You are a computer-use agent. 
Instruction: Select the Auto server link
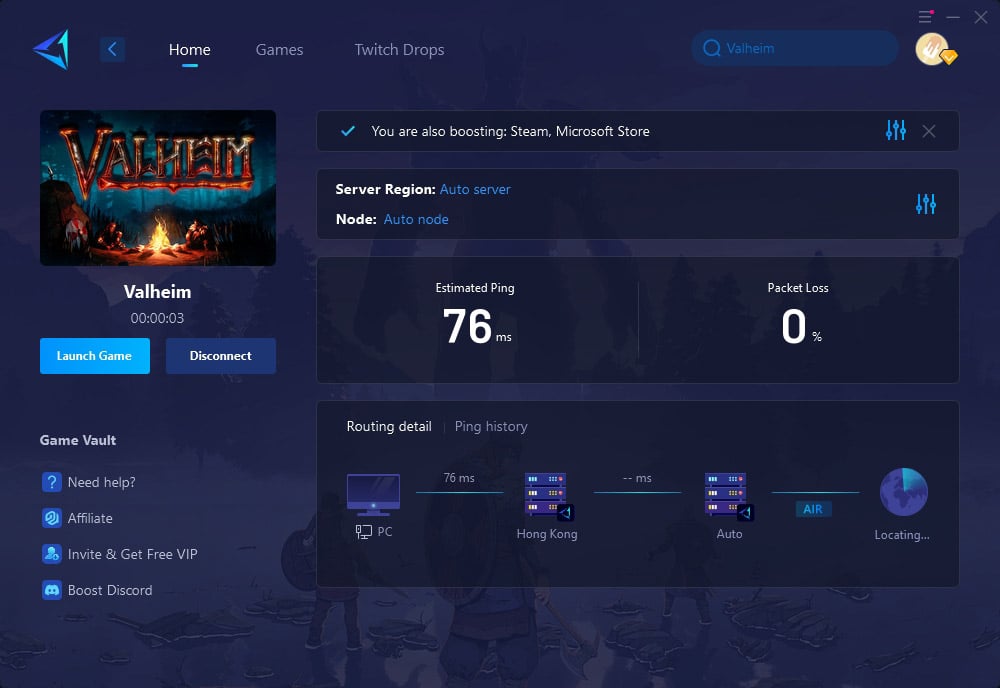[475, 189]
